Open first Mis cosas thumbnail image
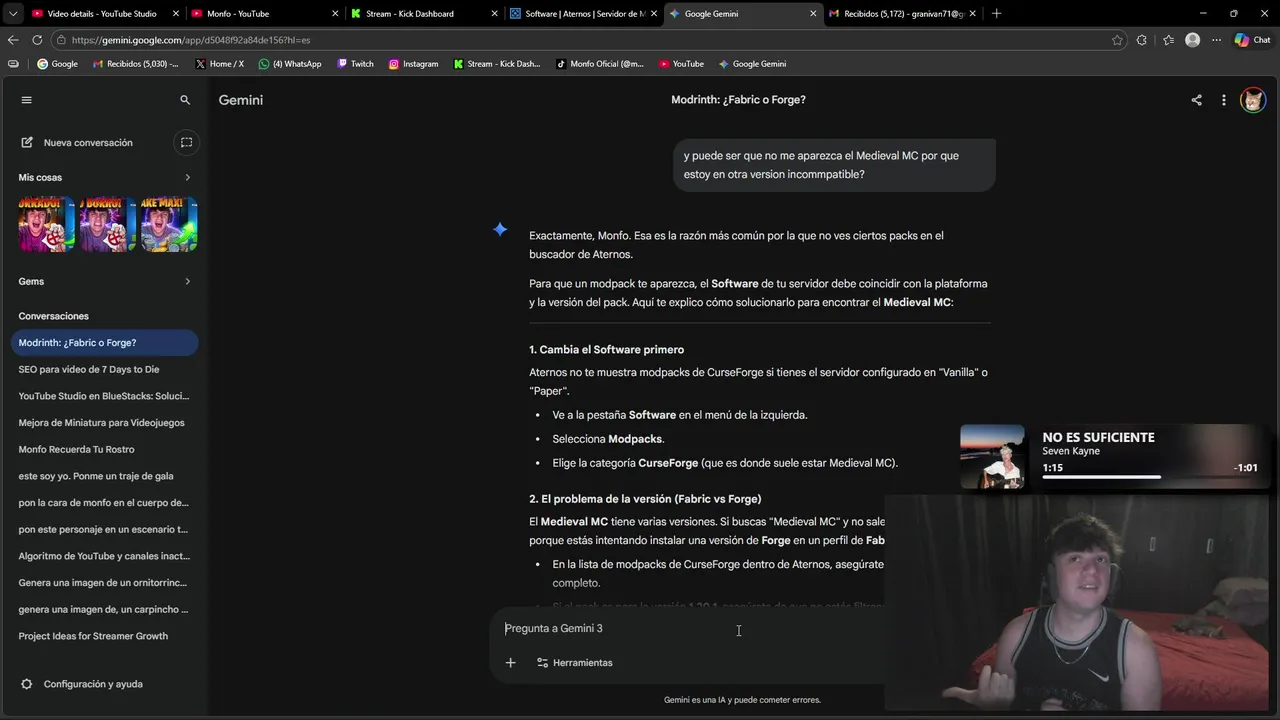 (x=47, y=224)
